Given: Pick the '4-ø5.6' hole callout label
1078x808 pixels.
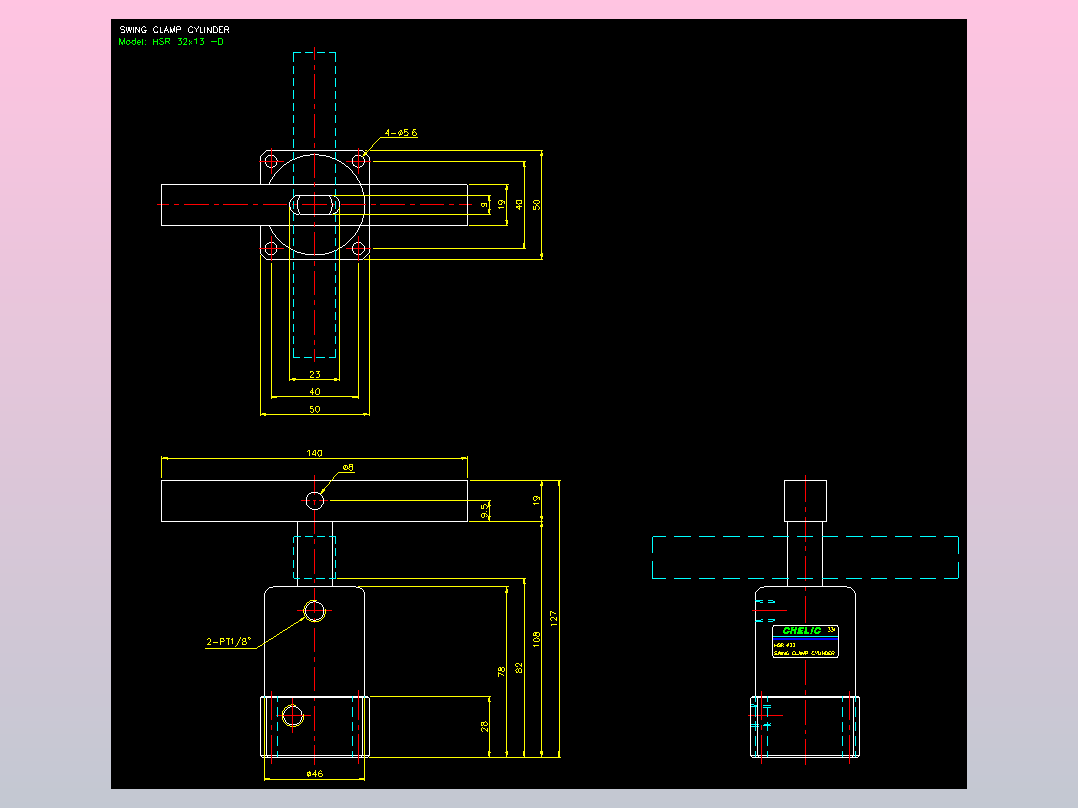Looking at the screenshot, I should (401, 133).
